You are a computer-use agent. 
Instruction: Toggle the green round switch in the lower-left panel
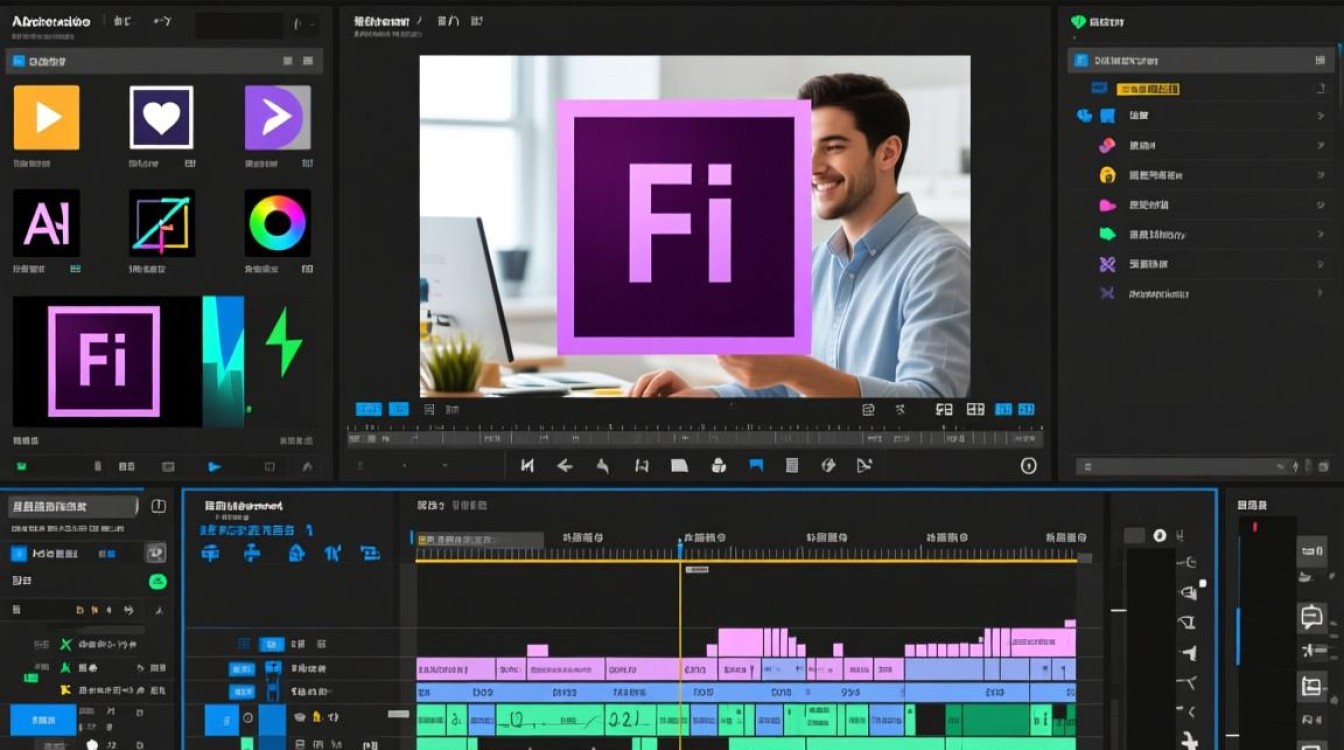point(157,581)
